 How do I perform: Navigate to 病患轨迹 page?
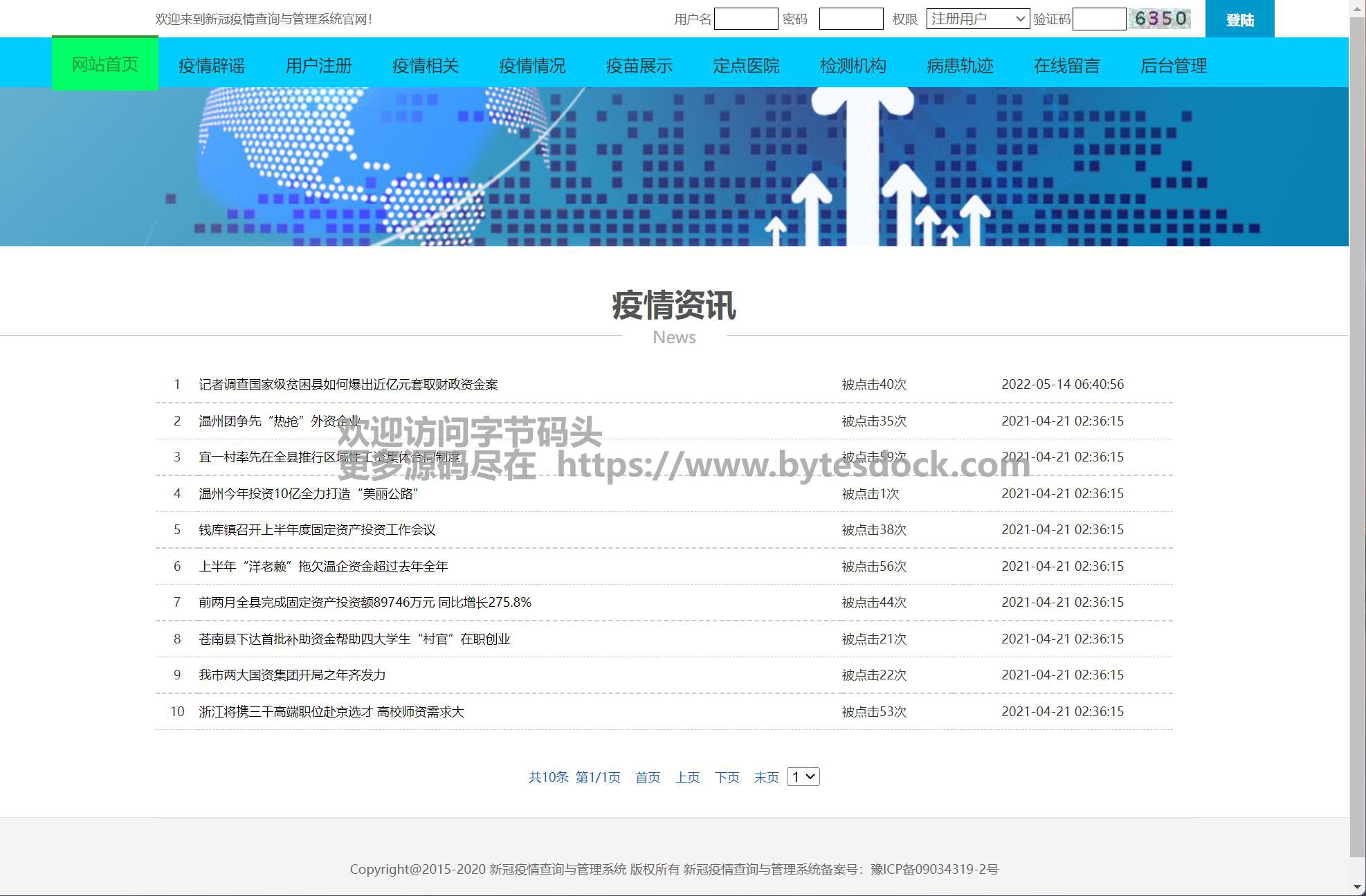point(960,66)
